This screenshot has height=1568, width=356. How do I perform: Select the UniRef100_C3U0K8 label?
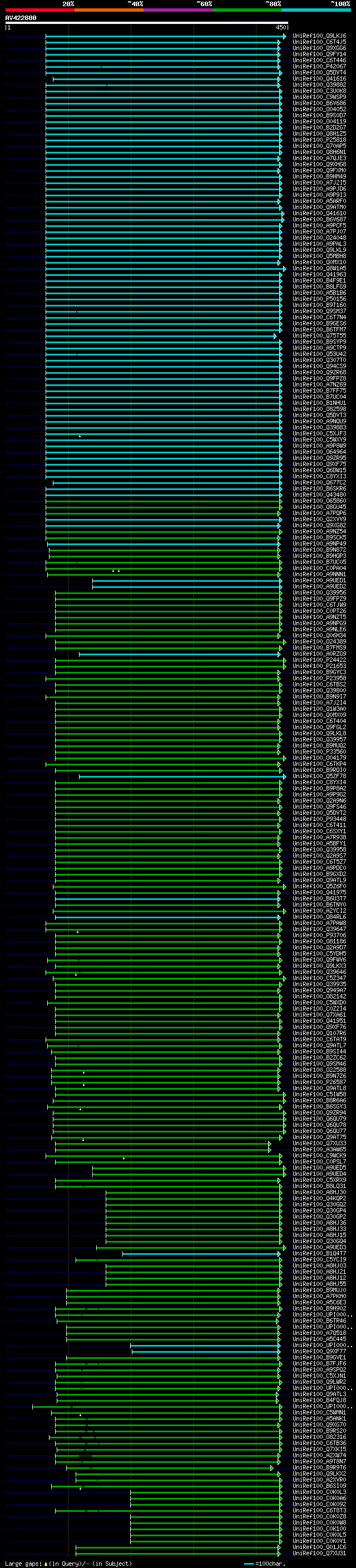tap(319, 91)
